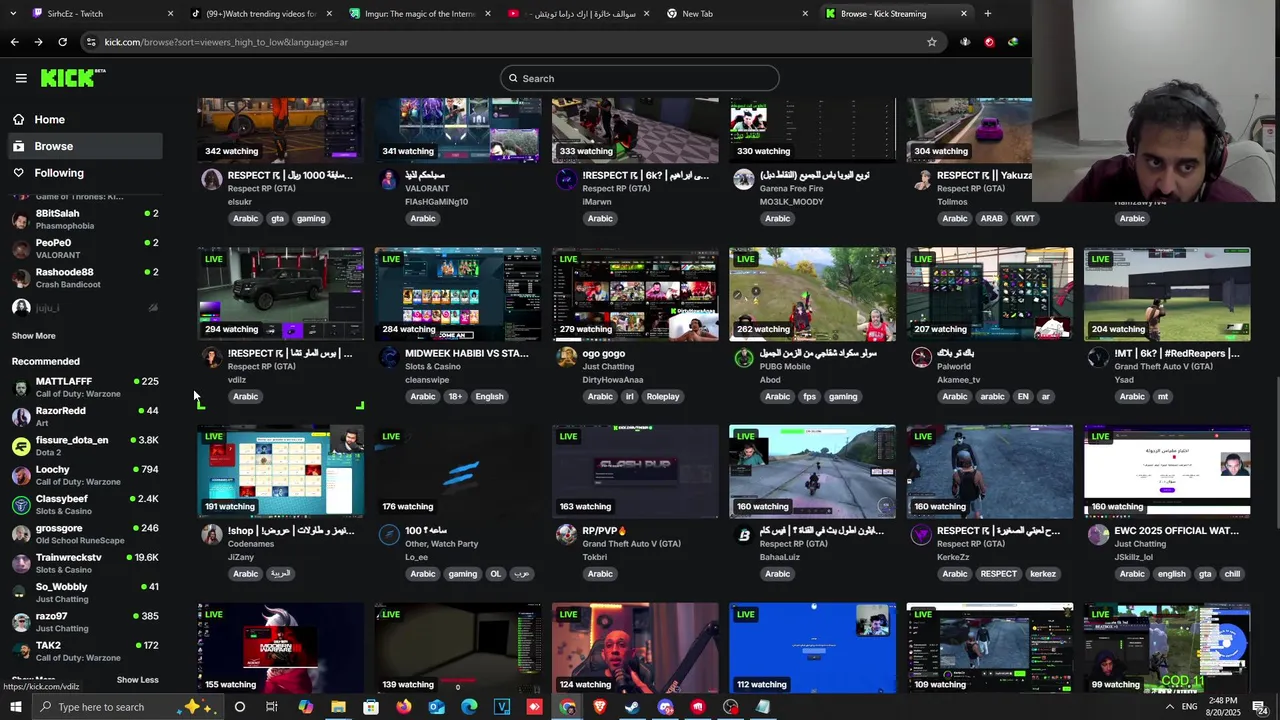The width and height of the screenshot is (1280, 720).
Task: Open fissure_dota_en avatar icon
Action: 20,446
